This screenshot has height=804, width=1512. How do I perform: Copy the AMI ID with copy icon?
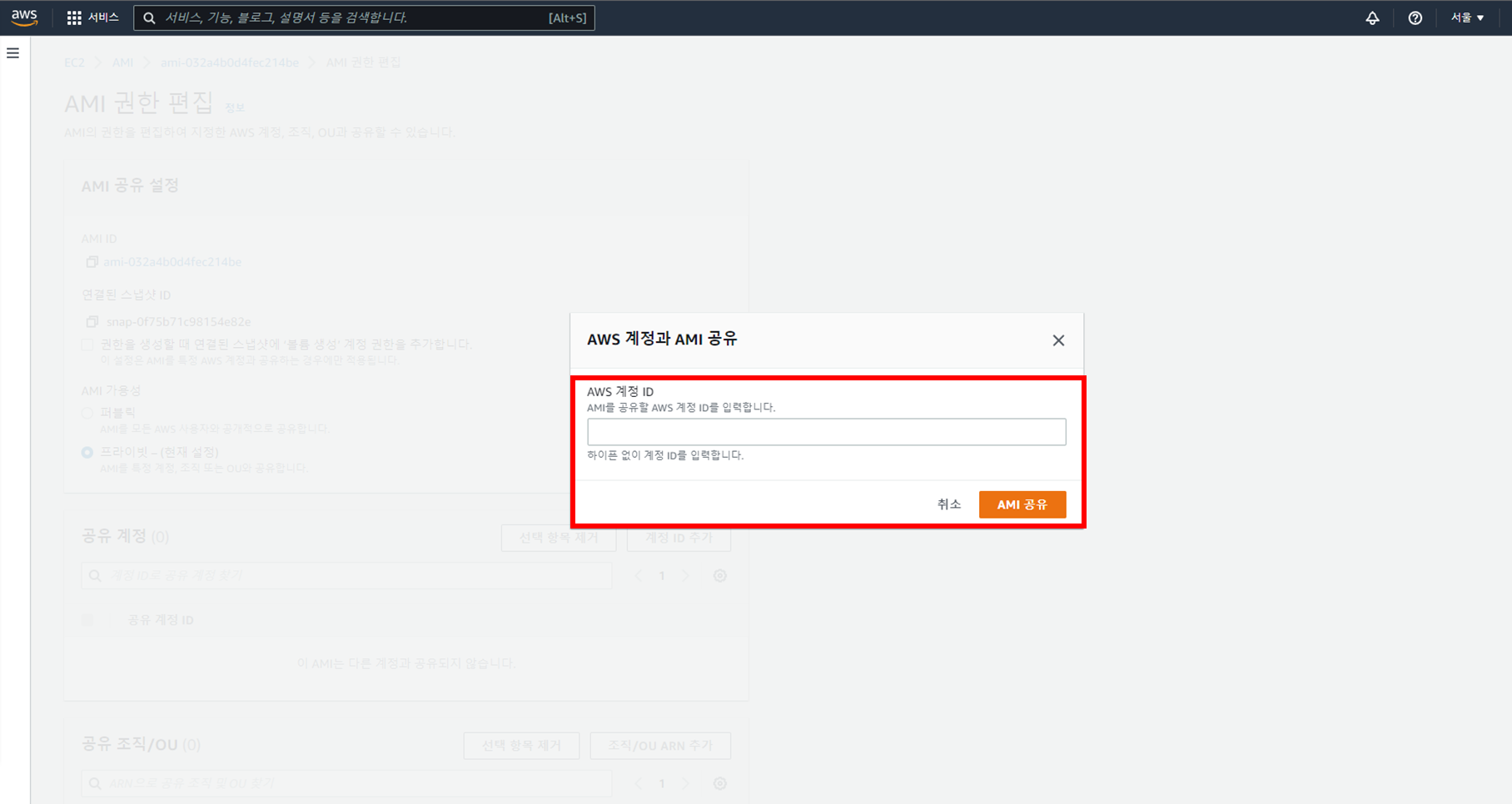[92, 262]
